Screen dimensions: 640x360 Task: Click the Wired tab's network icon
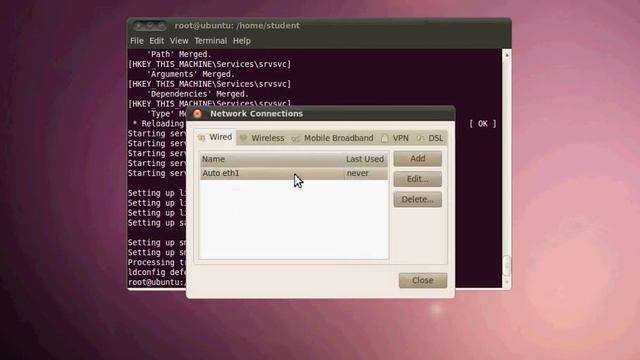tap(201, 138)
